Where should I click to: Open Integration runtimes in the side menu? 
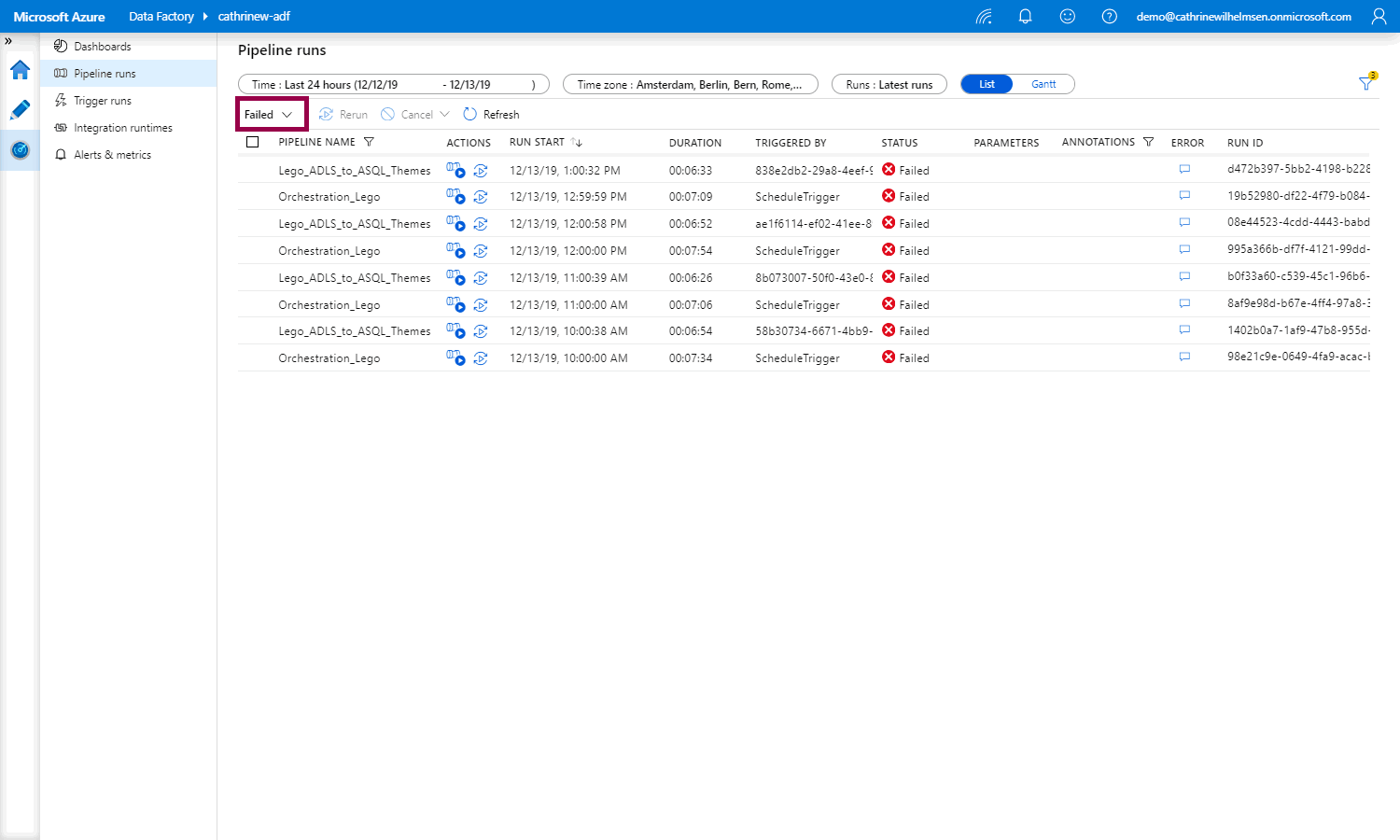122,128
